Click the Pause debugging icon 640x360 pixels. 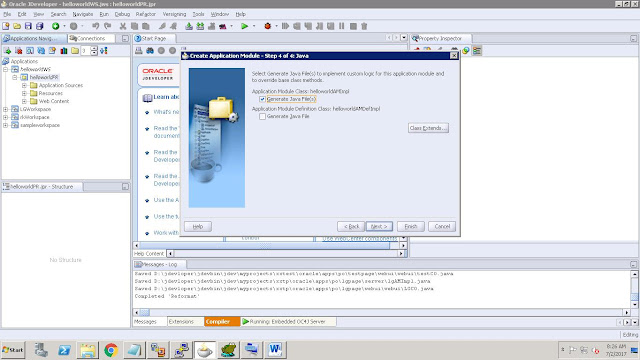[x=342, y=26]
